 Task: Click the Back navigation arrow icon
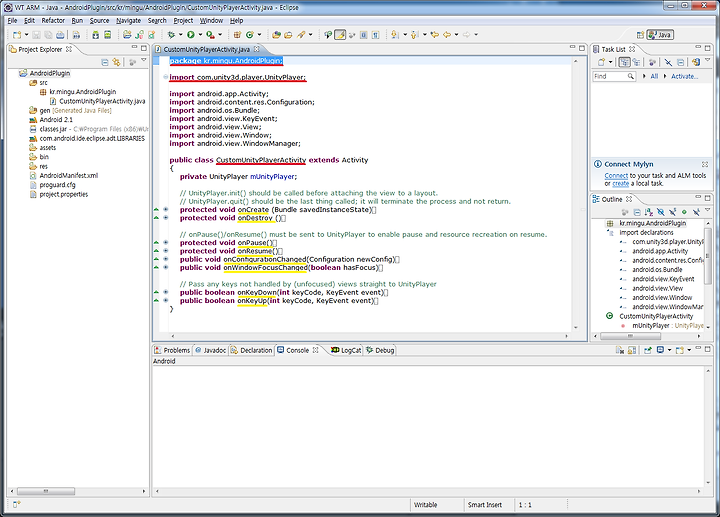point(447,34)
